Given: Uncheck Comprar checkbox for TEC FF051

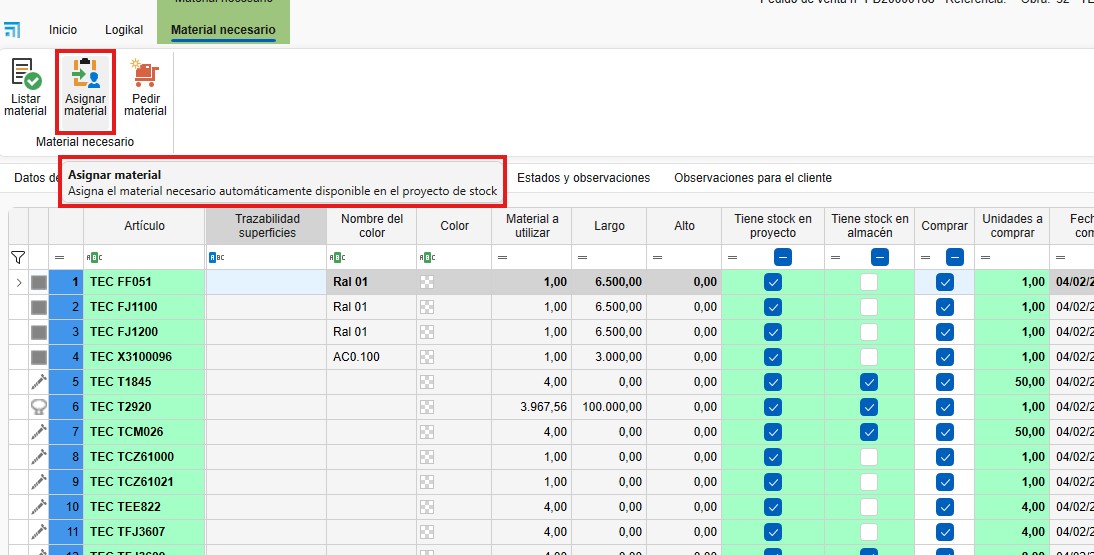Looking at the screenshot, I should click(945, 282).
